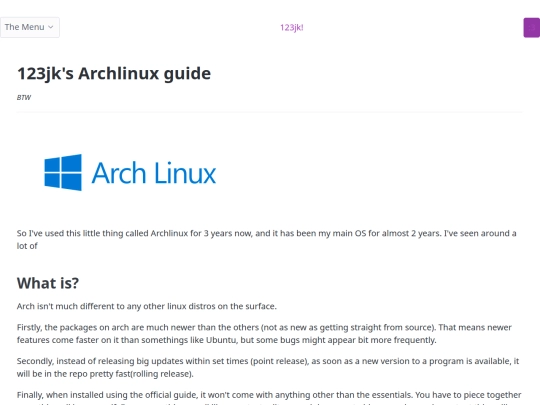This screenshot has height=405, width=540.
Task: Click the paragraph starting with Finally
Action: (x=269, y=397)
